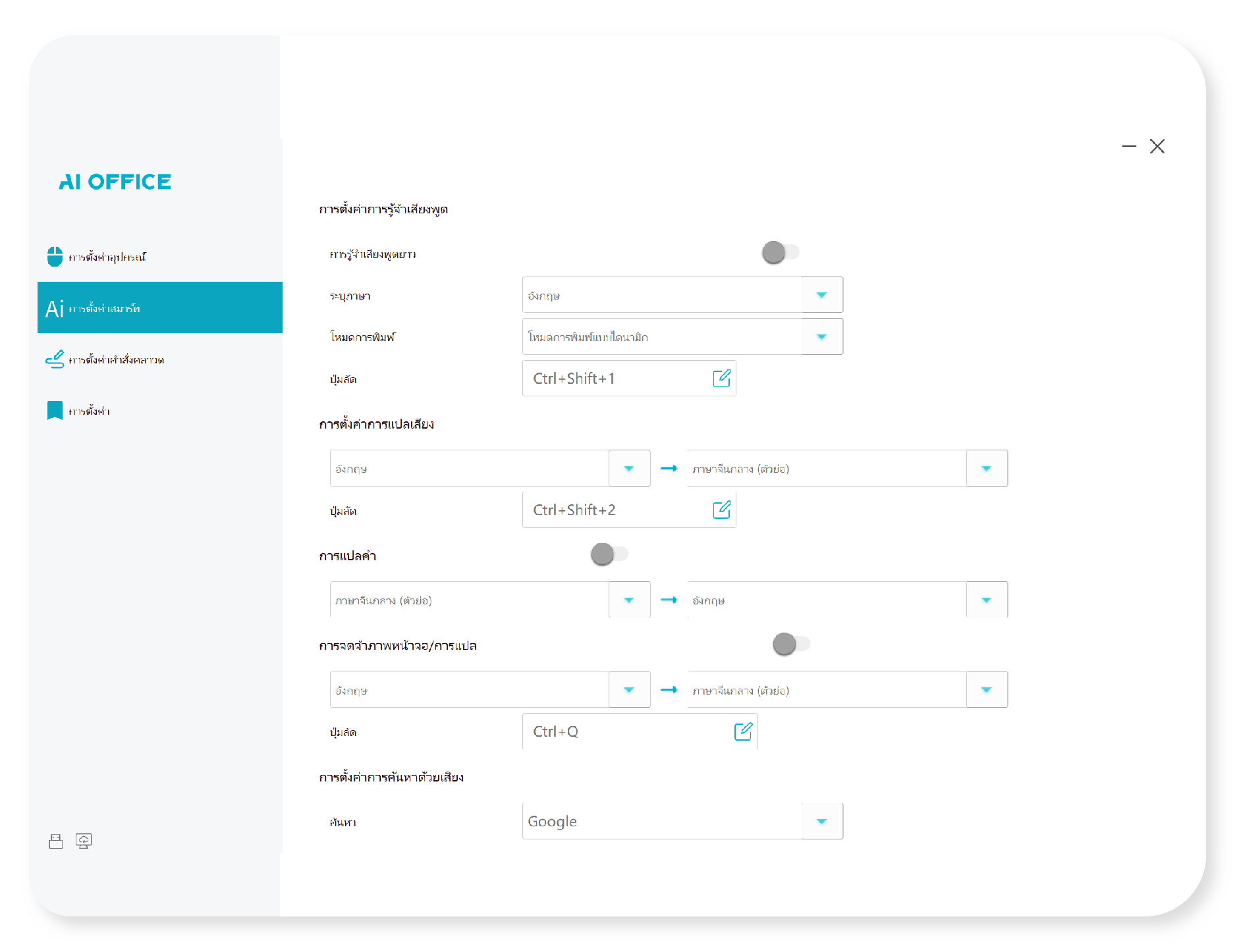1235x952 pixels.
Task: Click the USB receiver icon in sidebar footer
Action: point(56,841)
